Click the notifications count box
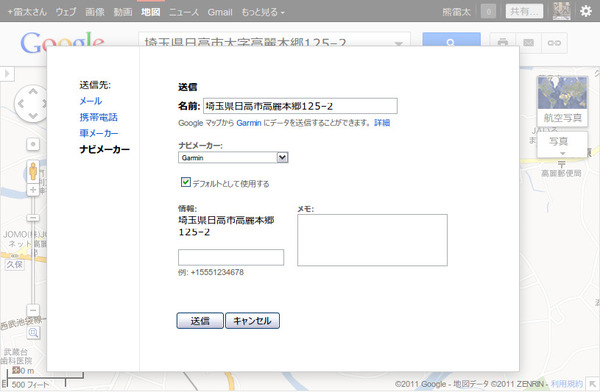 coord(488,12)
